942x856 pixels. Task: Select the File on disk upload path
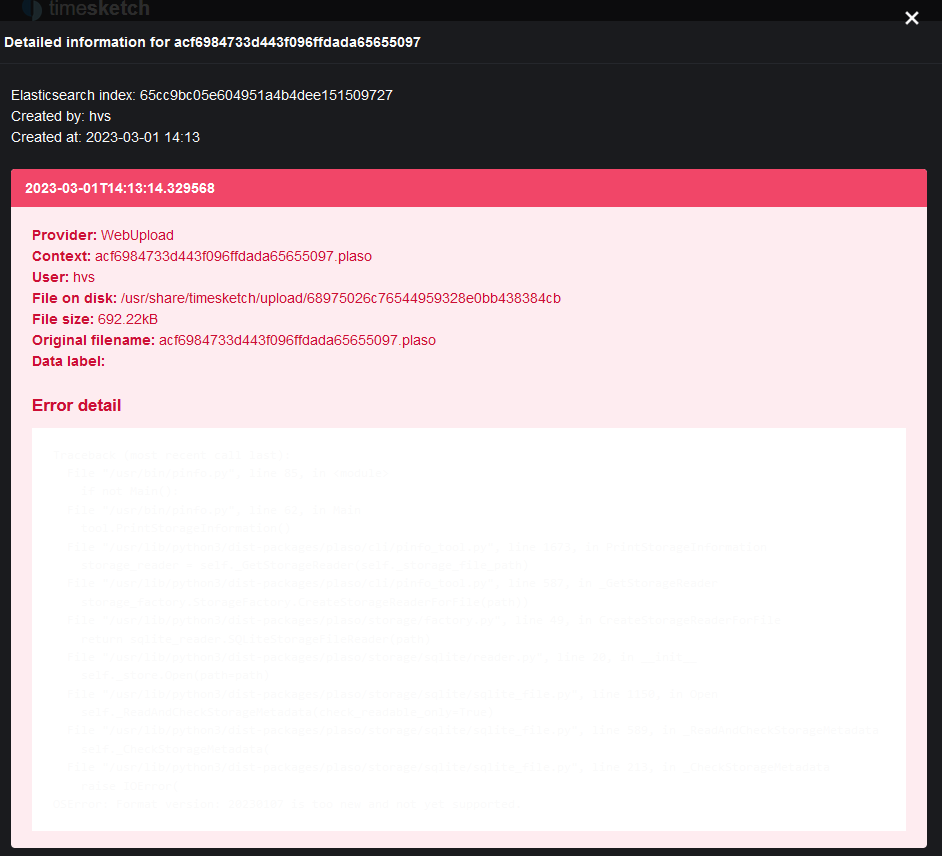coord(342,298)
